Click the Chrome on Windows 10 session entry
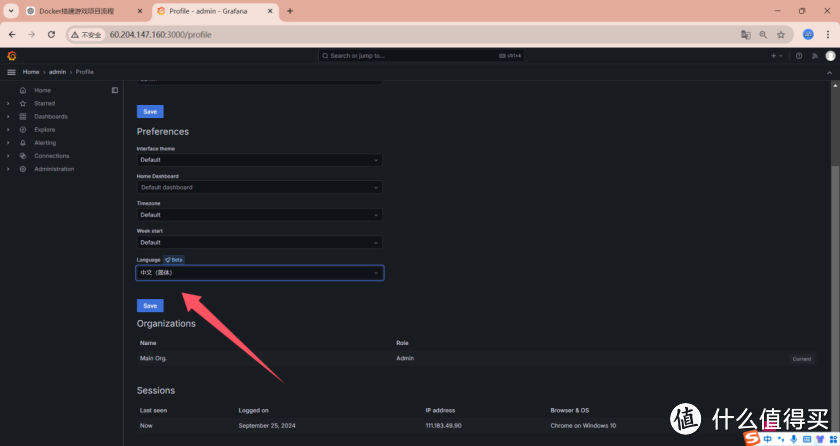 [583, 426]
